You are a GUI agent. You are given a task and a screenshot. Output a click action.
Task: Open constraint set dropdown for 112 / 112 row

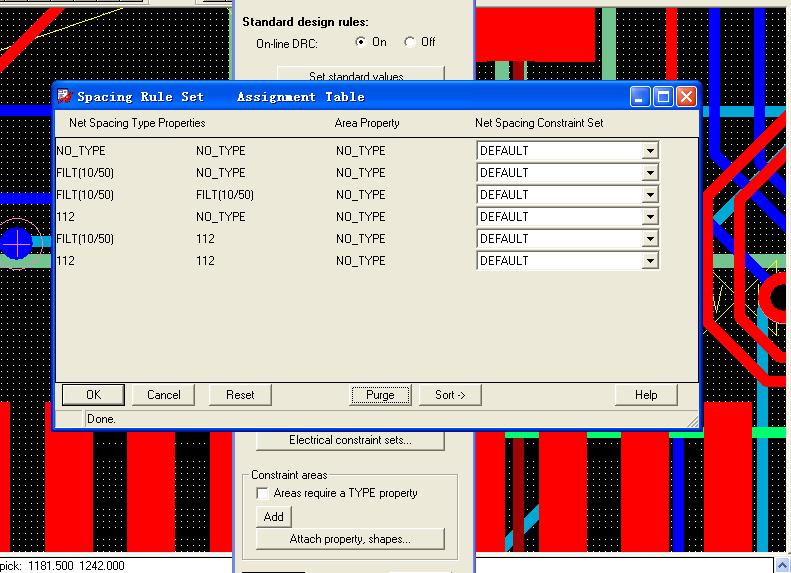click(x=650, y=261)
